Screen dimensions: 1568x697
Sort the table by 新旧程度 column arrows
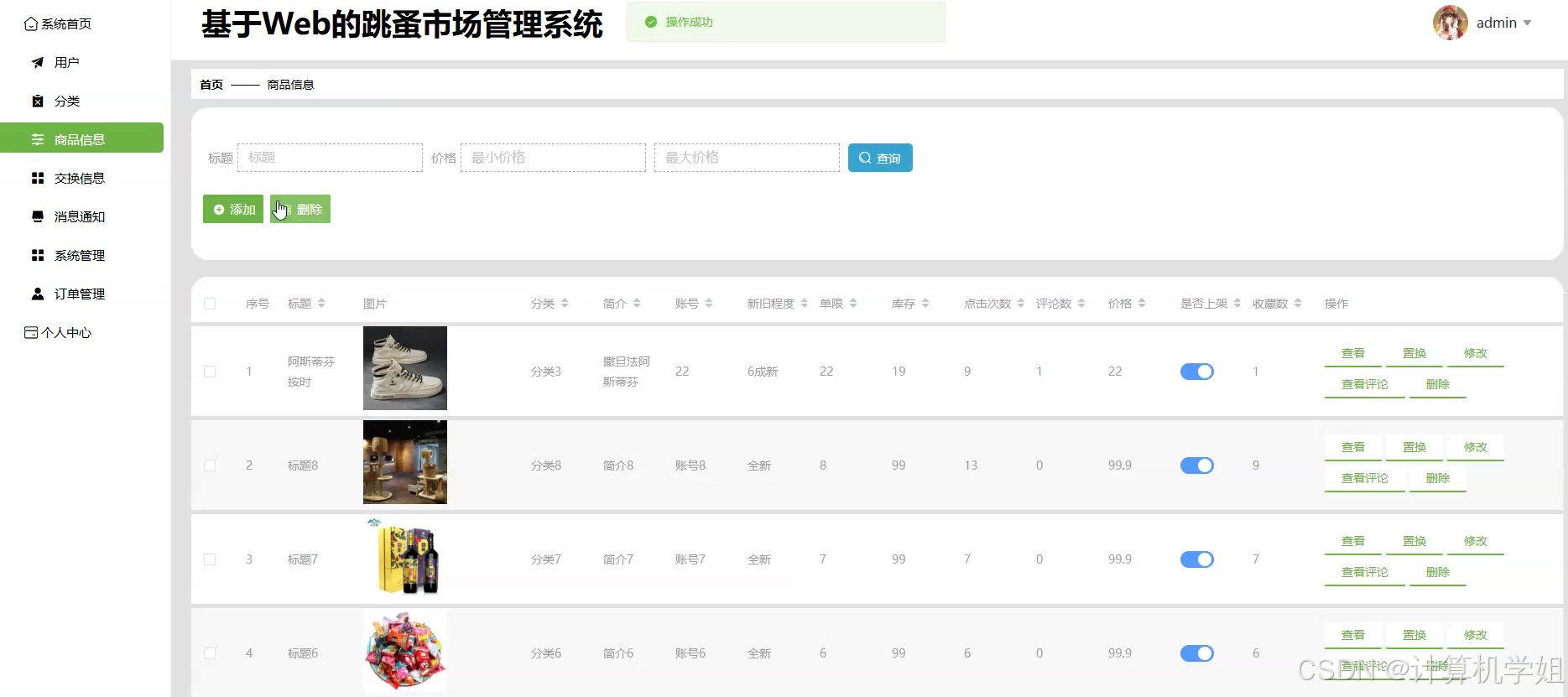804,304
